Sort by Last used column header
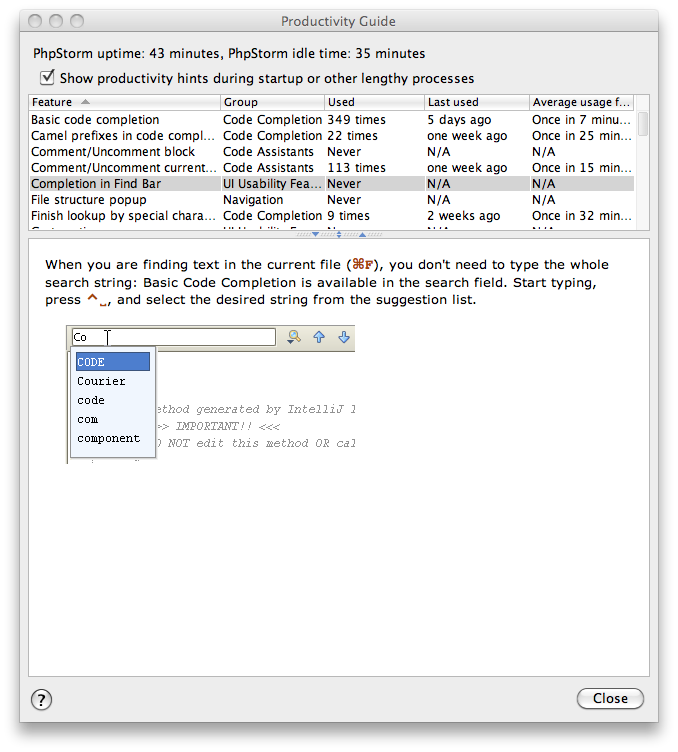Image resolution: width=678 pixels, height=752 pixels. click(477, 102)
